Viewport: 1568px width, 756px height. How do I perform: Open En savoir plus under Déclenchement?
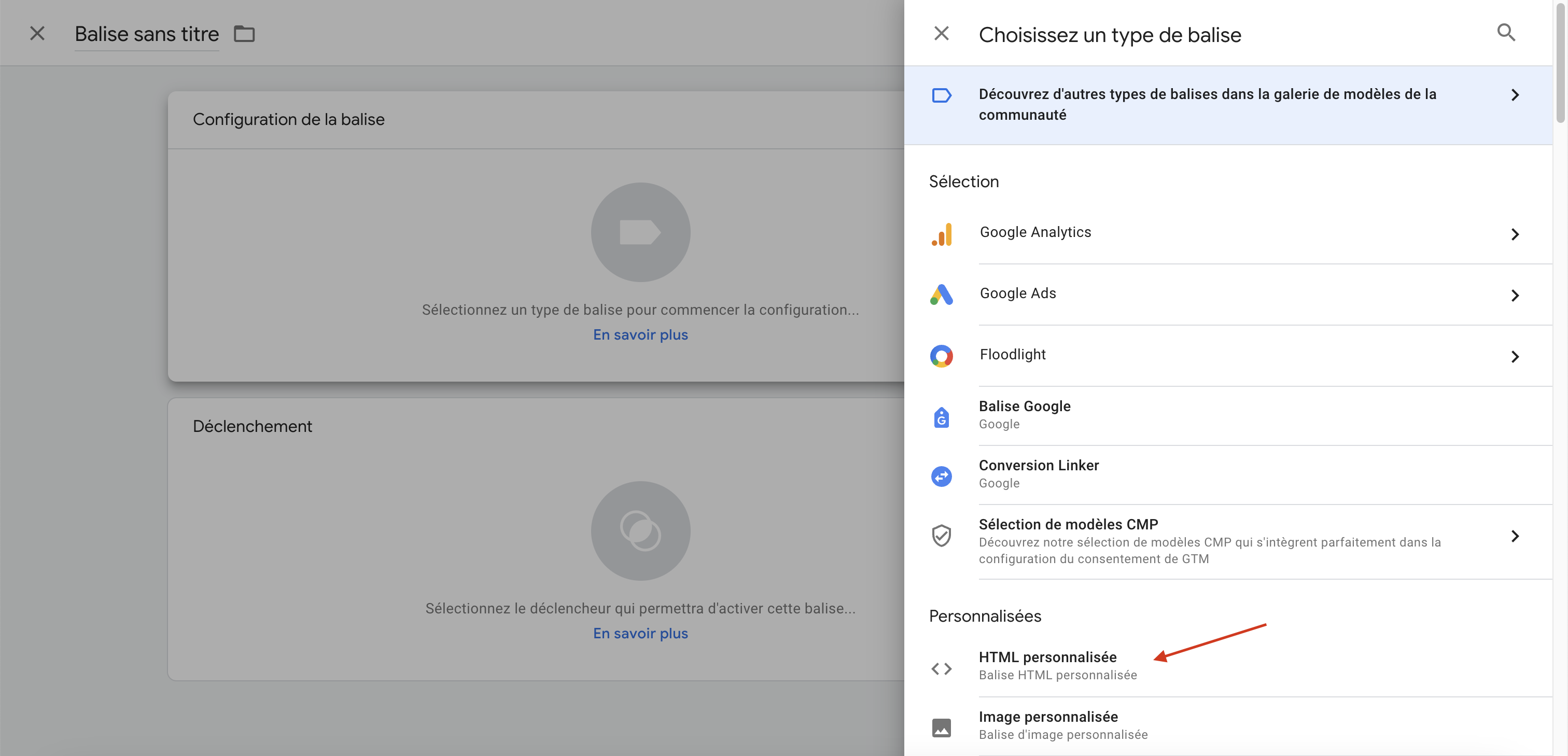coord(640,633)
